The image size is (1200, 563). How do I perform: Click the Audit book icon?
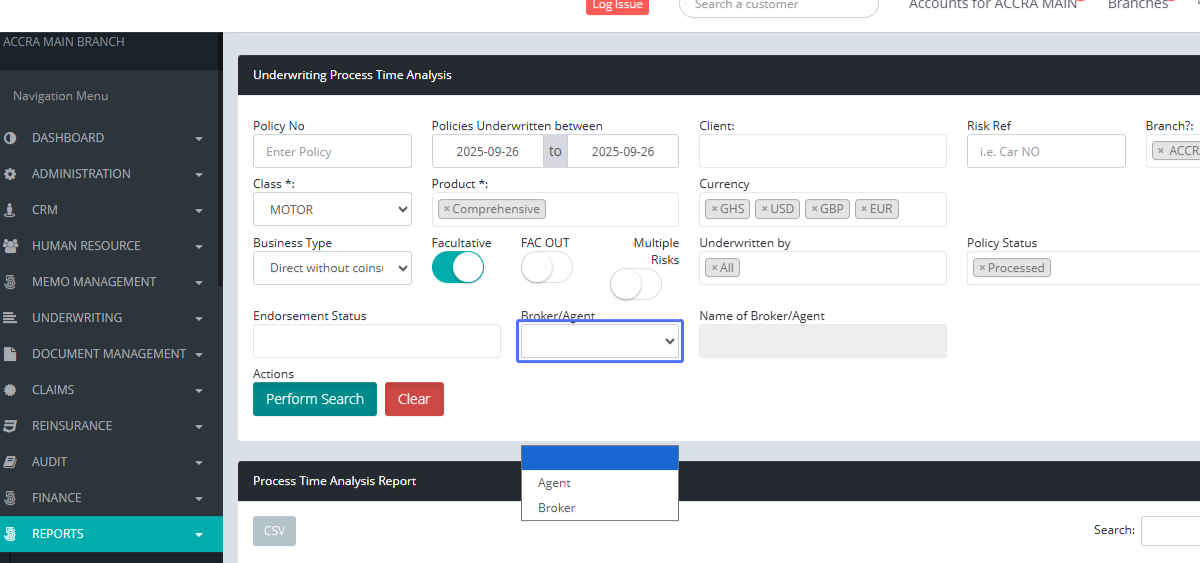click(10, 462)
